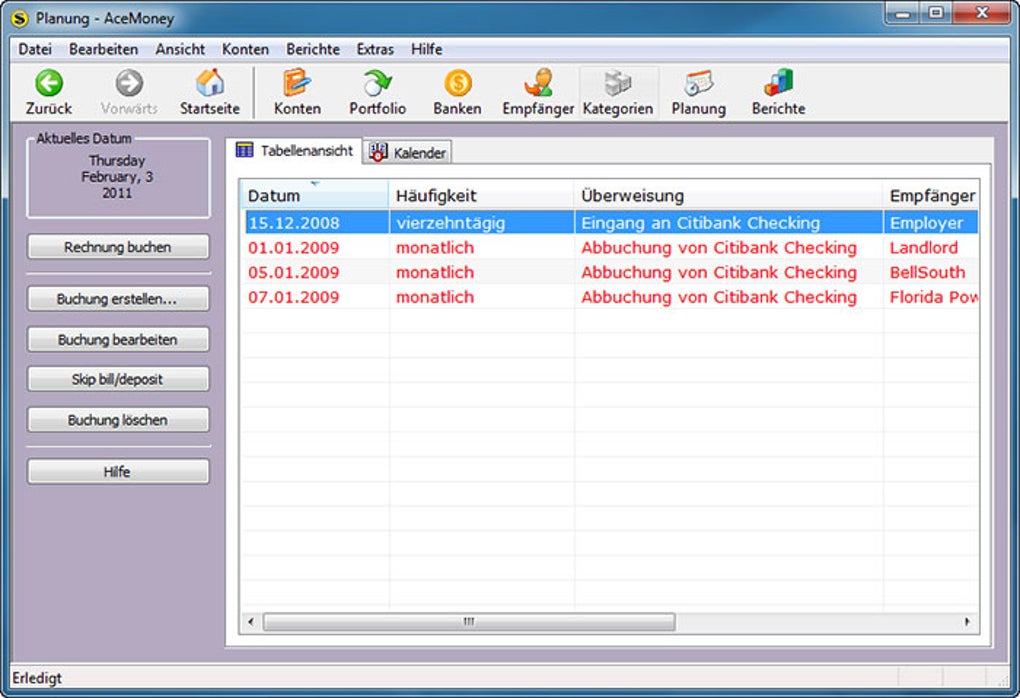This screenshot has height=698, width=1020.
Task: Open the Extras menu
Action: pos(374,48)
